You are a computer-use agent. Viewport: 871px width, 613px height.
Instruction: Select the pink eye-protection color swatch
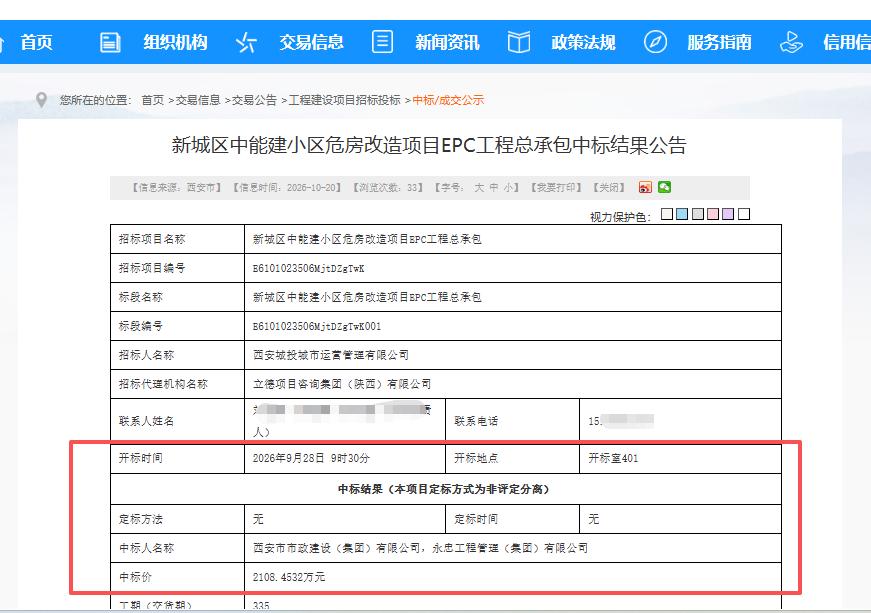click(713, 214)
